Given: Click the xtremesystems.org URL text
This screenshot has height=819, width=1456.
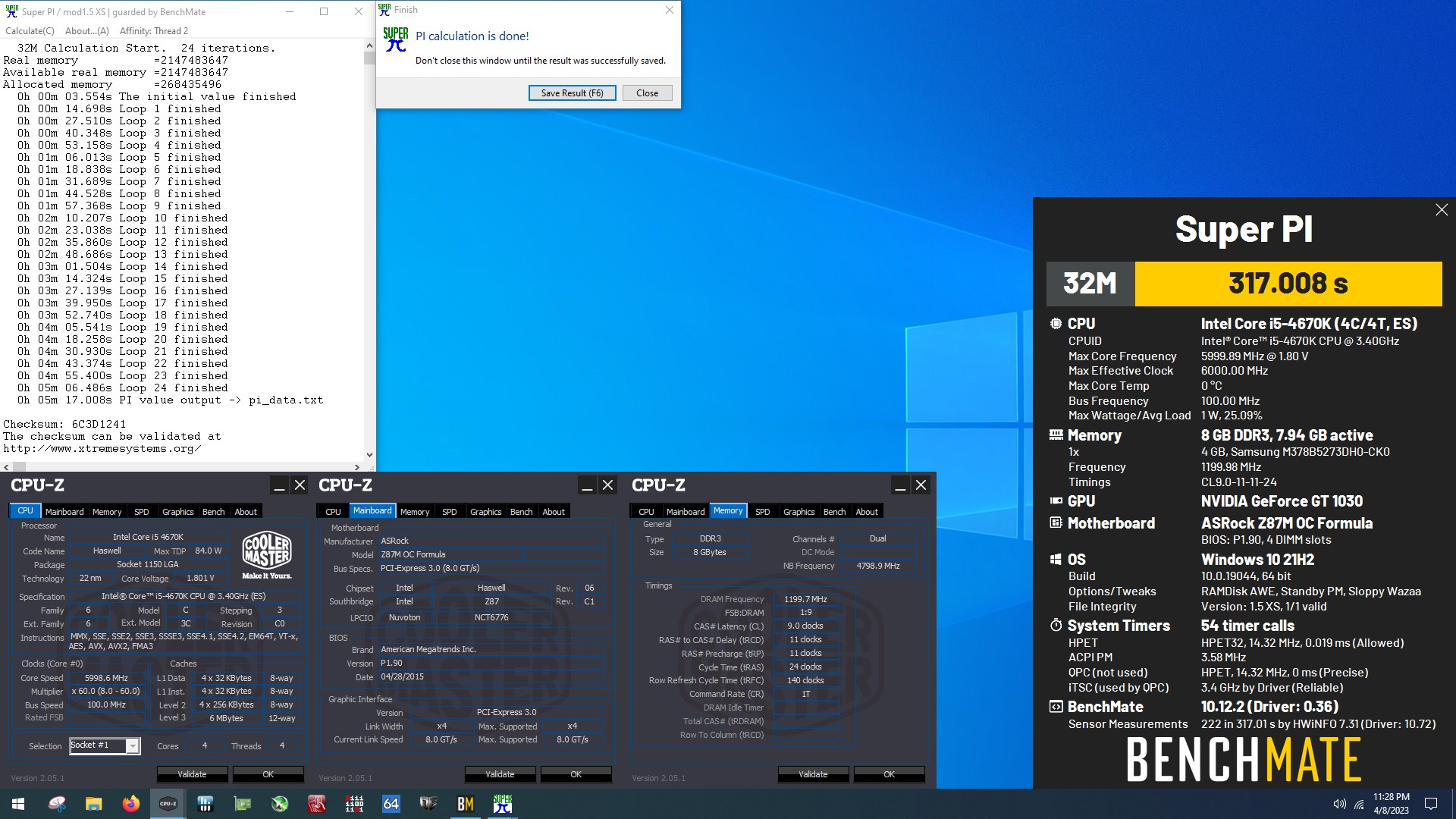Looking at the screenshot, I should [x=102, y=448].
